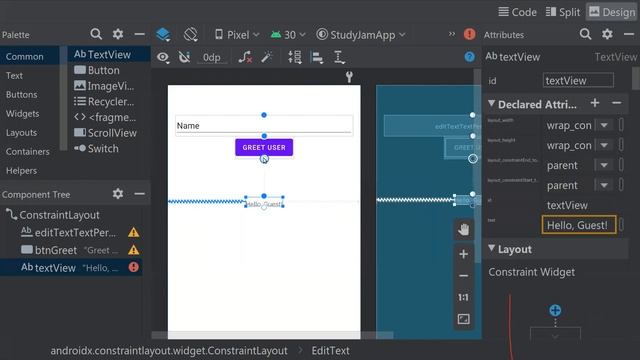Image resolution: width=640 pixels, height=360 pixels.
Task: Open second parent constraint dropdown arrow
Action: click(x=604, y=185)
